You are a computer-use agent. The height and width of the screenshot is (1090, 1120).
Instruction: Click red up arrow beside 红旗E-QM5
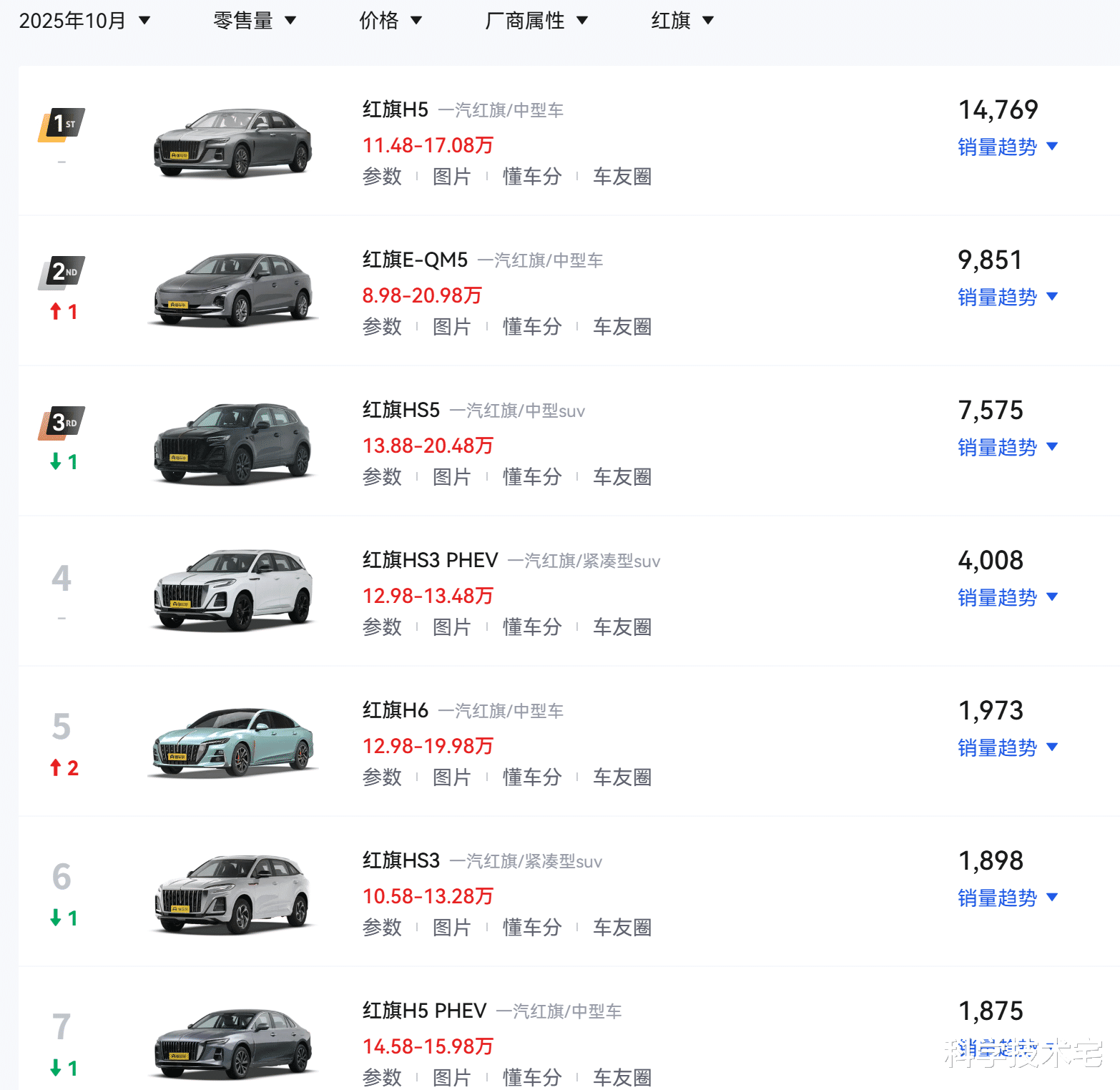pos(56,312)
